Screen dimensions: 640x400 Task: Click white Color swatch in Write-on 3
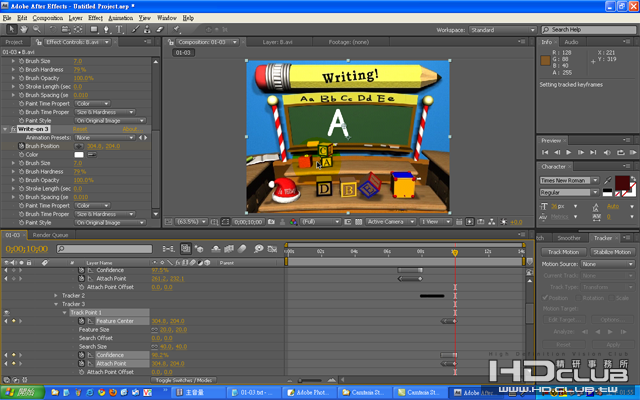click(79, 154)
